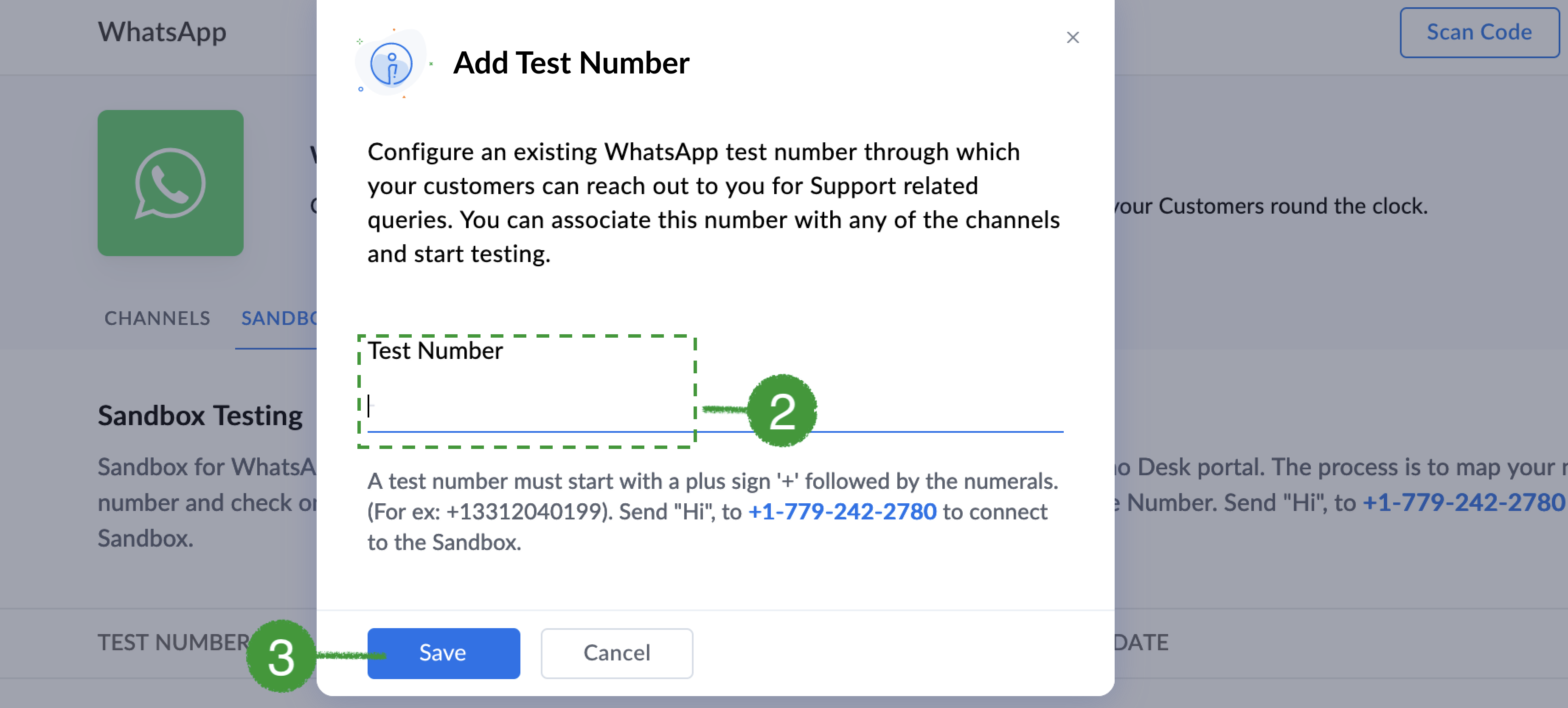The width and height of the screenshot is (1568, 708).
Task: Click the Add Test Number title
Action: coord(571,63)
